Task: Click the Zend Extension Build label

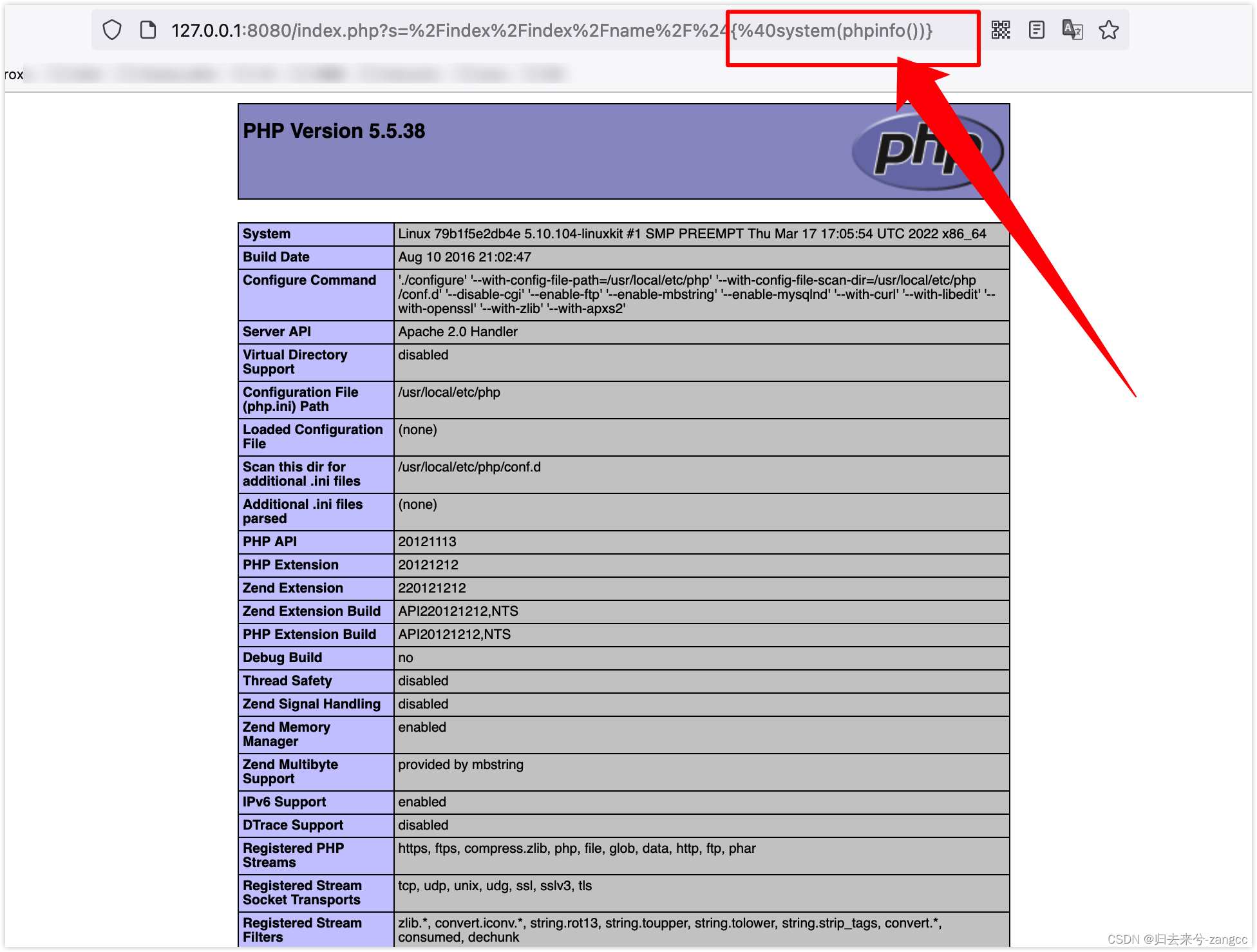Action: [312, 611]
